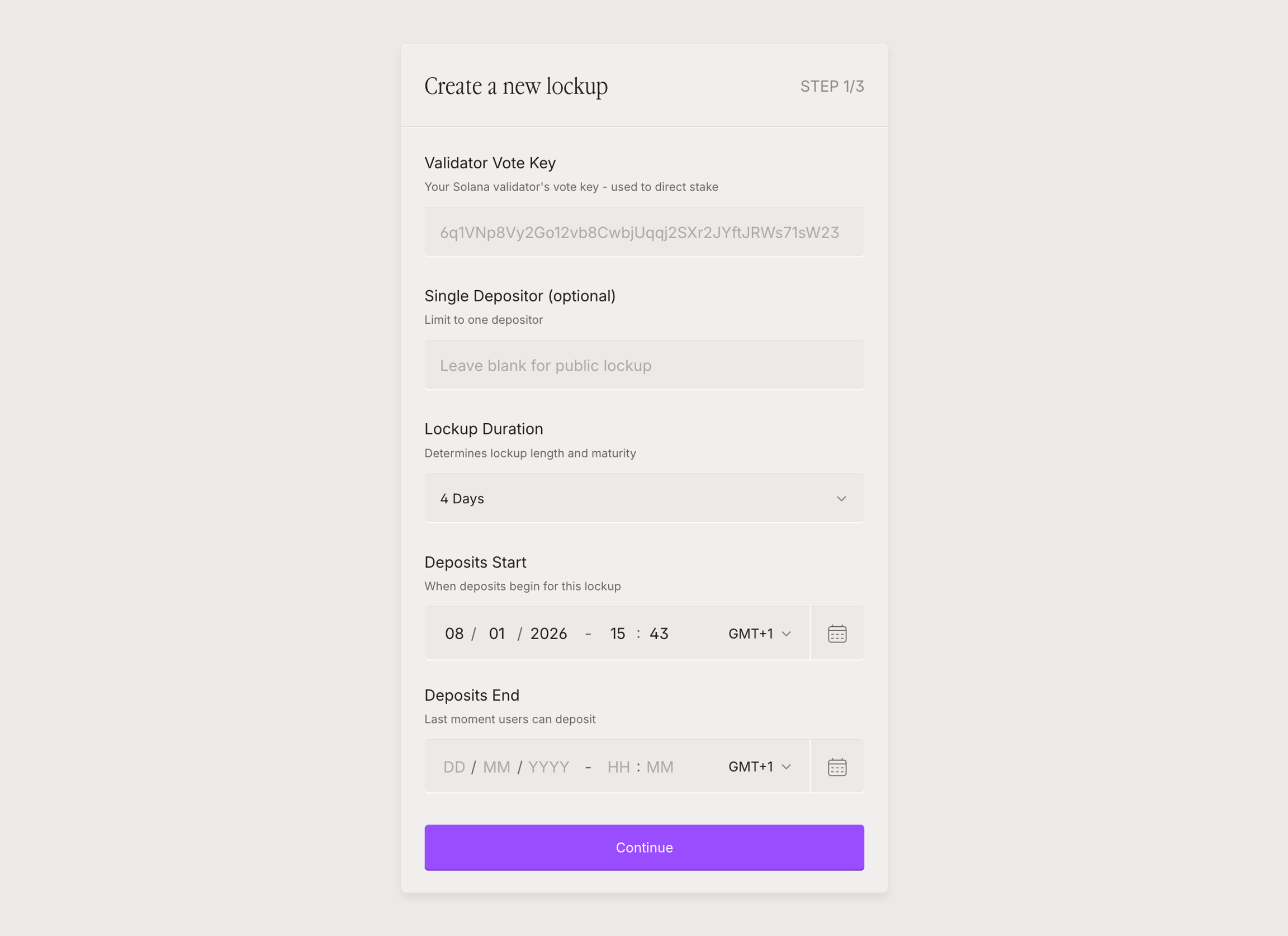Open the Deposits Start calendar picker

tap(836, 634)
